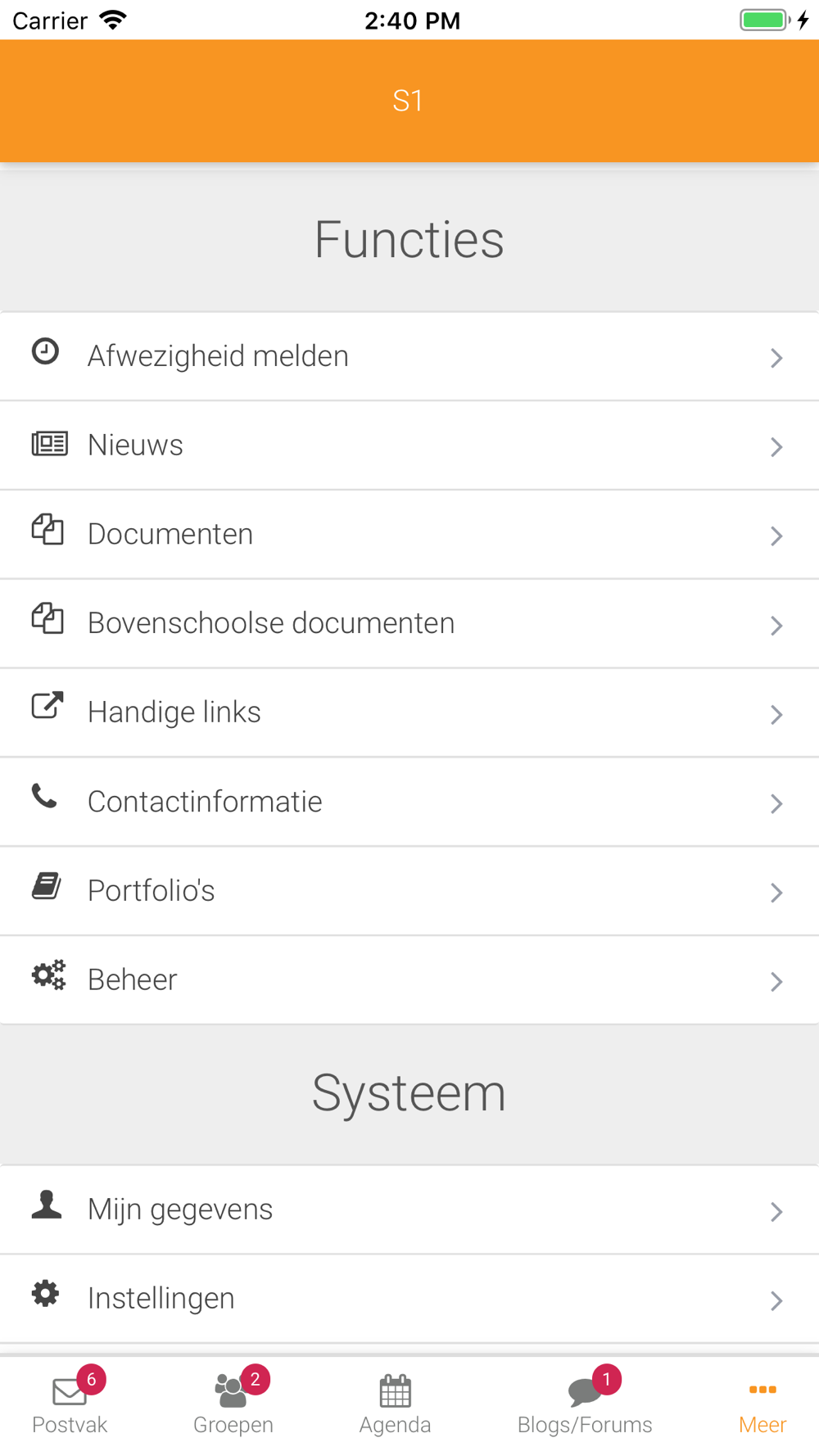Expand Nieuws using the right chevron

[x=776, y=447]
